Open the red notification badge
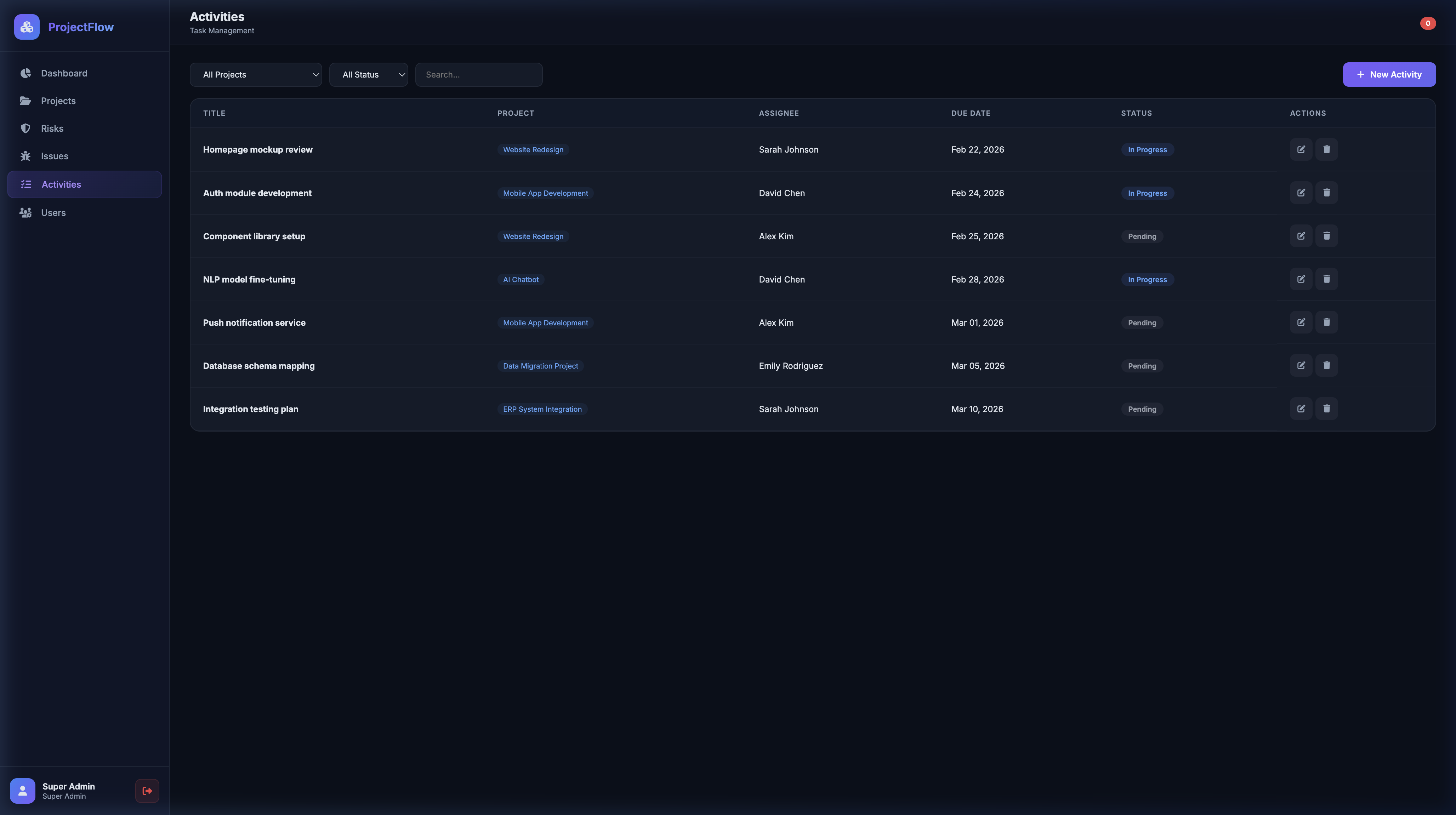 1427,23
